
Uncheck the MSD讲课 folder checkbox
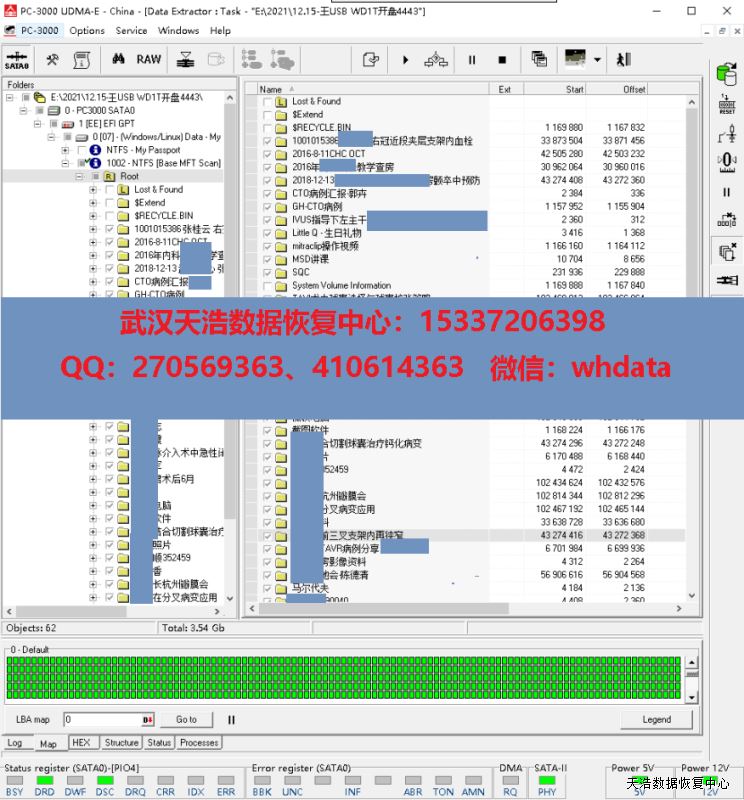[x=267, y=259]
